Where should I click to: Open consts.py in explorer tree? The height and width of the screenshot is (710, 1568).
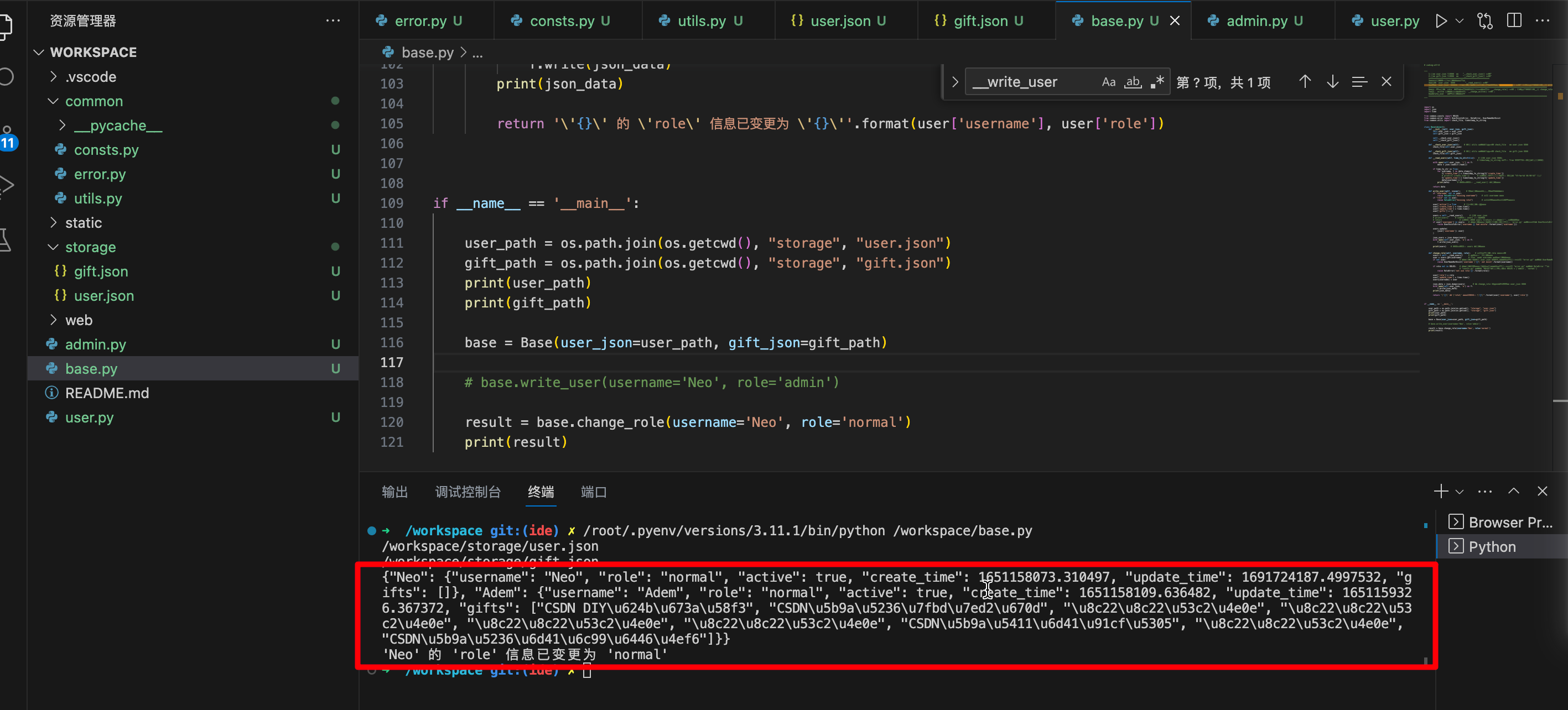(x=194, y=150)
